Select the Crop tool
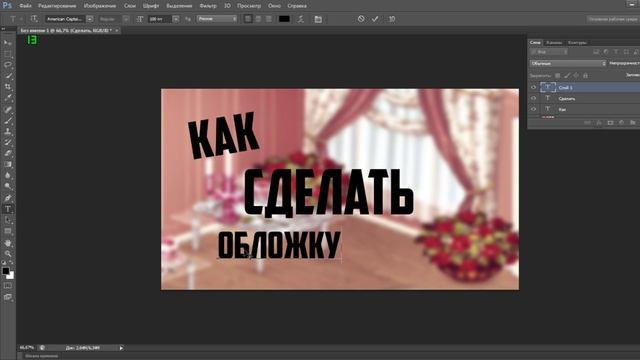This screenshot has height=360, width=640. tap(8, 87)
